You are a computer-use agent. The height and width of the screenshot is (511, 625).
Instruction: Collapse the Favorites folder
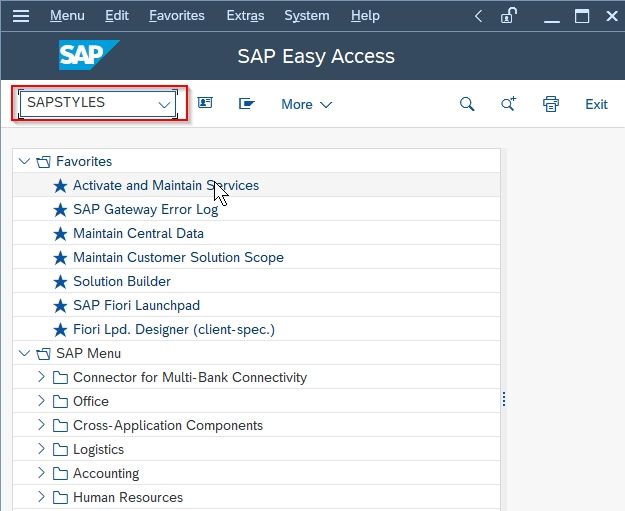click(24, 161)
